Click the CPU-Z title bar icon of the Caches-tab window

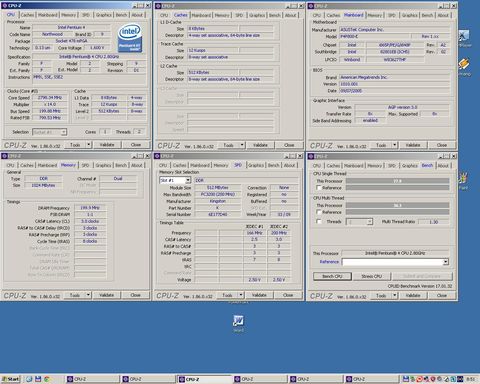pos(158,6)
